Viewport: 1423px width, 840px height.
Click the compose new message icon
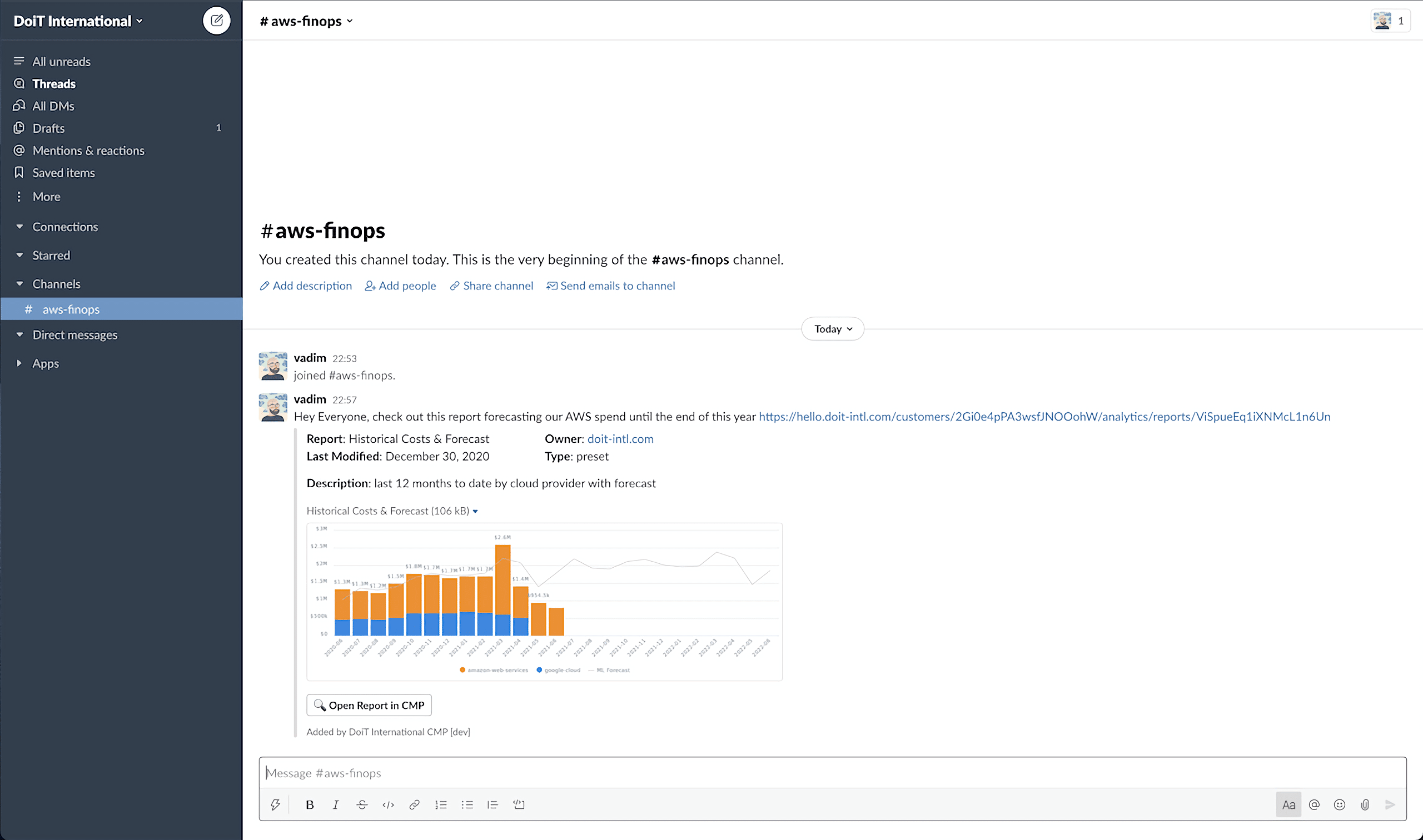point(216,21)
